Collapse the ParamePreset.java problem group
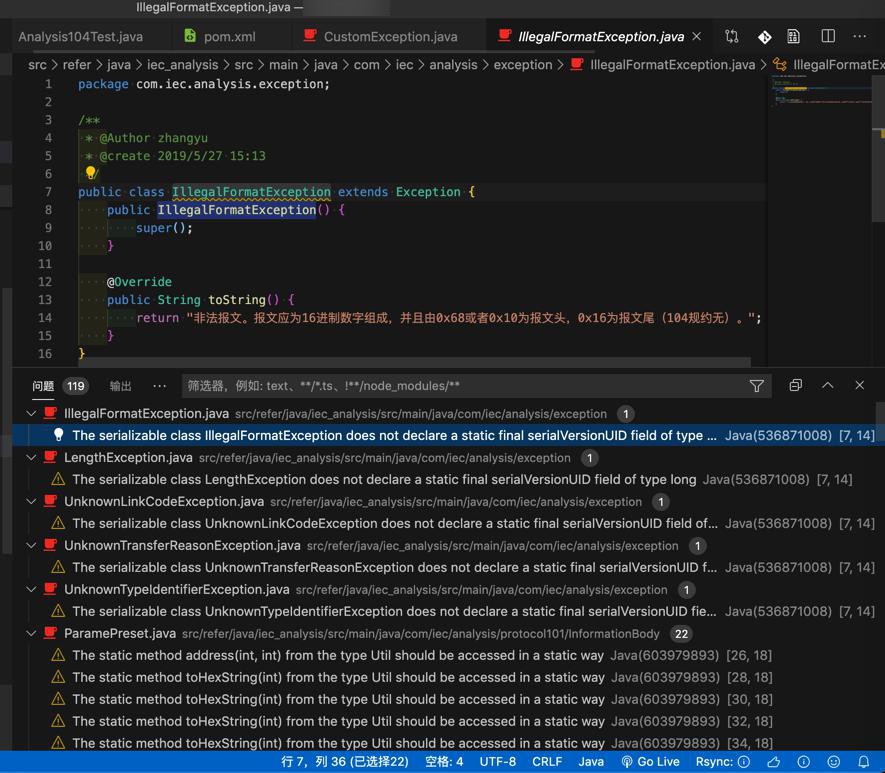The height and width of the screenshot is (773, 885). pos(31,634)
